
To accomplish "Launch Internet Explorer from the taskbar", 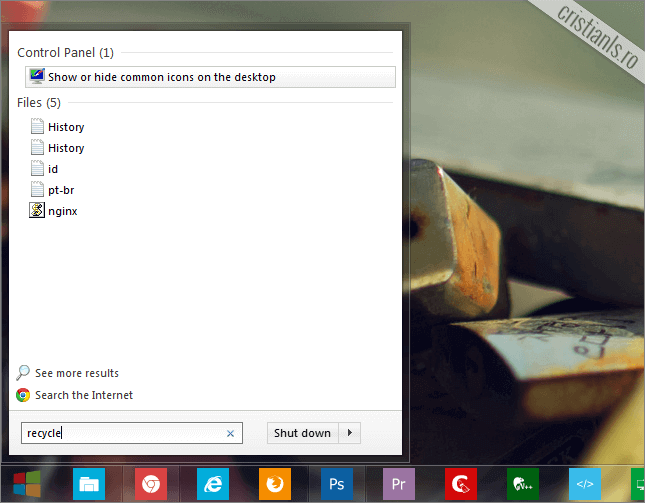I will pos(212,484).
